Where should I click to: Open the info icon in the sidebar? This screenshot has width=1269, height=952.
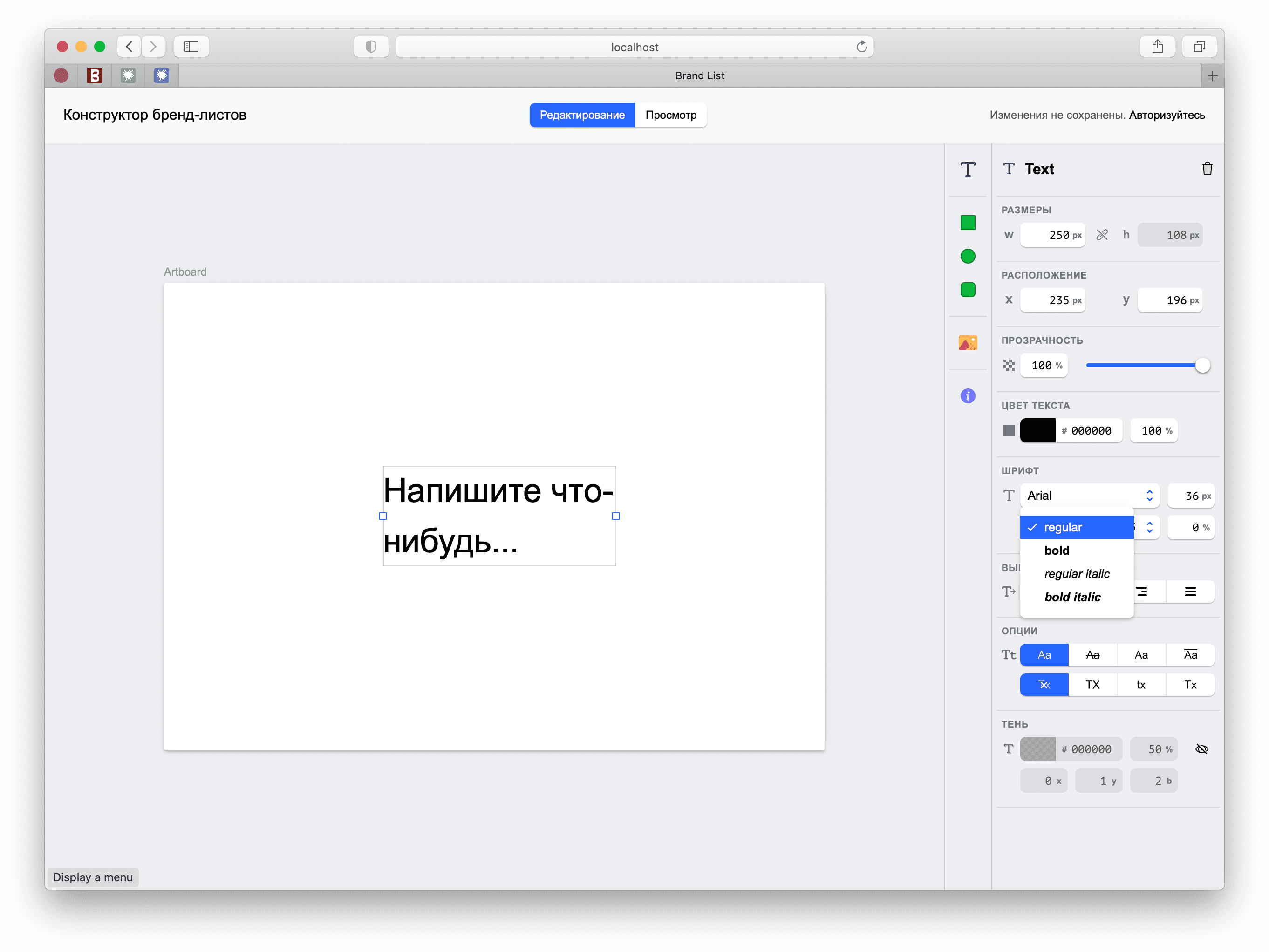pyautogui.click(x=967, y=396)
